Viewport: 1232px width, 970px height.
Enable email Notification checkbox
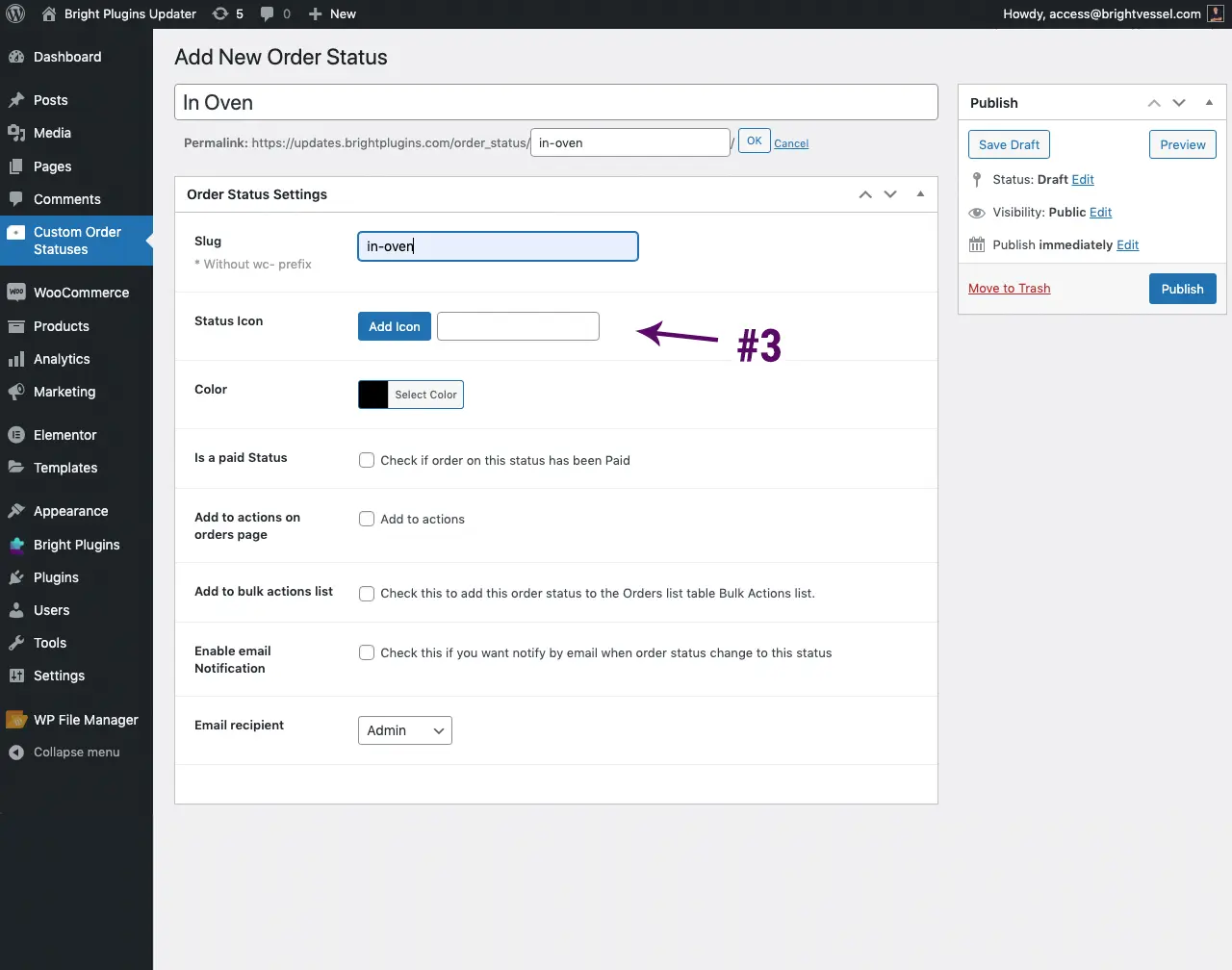coord(367,652)
